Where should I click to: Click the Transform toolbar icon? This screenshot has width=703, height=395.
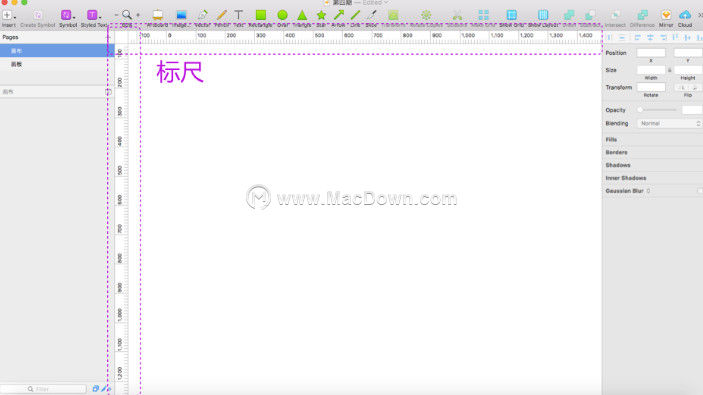[x=393, y=15]
